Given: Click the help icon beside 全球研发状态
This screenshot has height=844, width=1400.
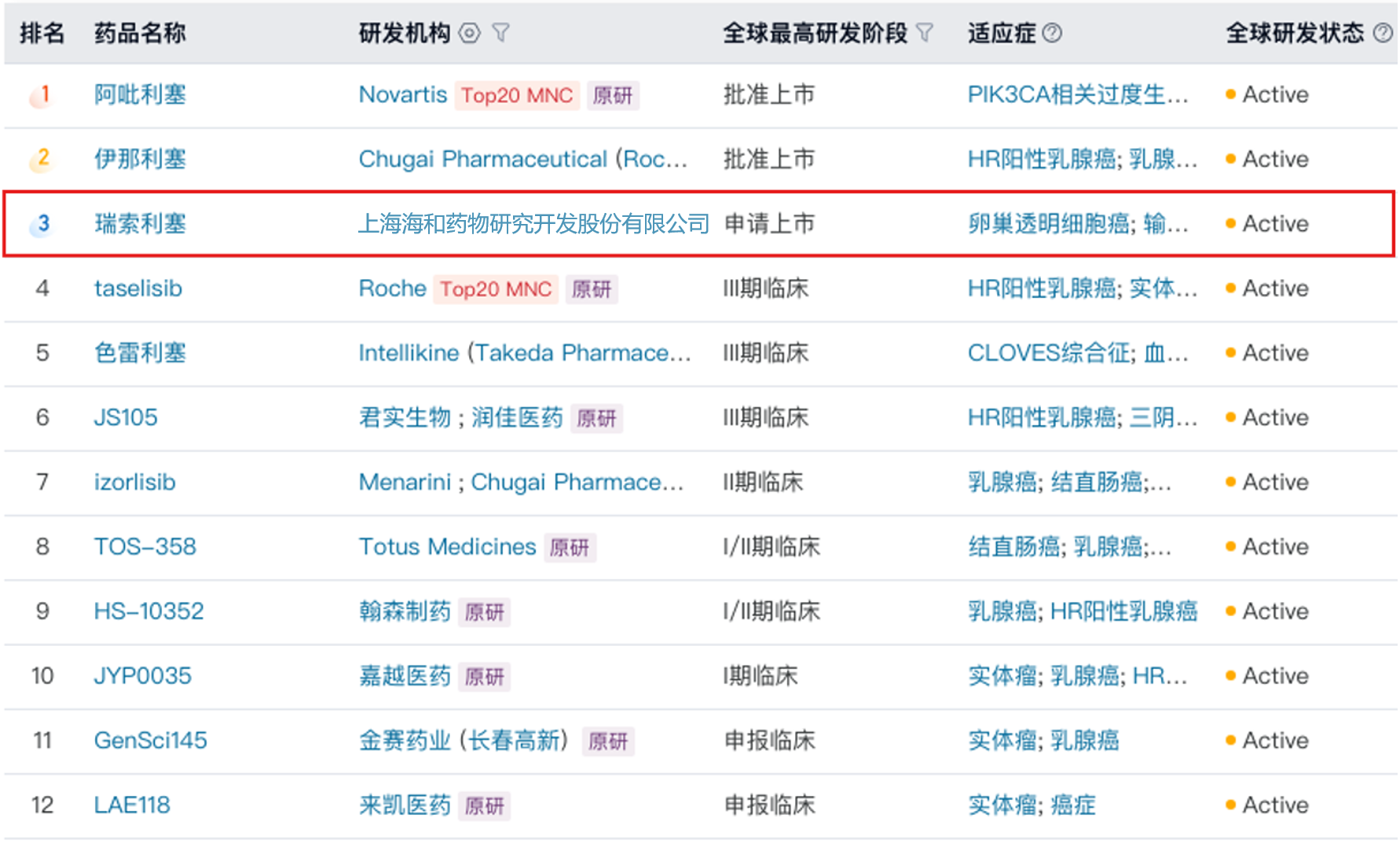Looking at the screenshot, I should click(1383, 31).
